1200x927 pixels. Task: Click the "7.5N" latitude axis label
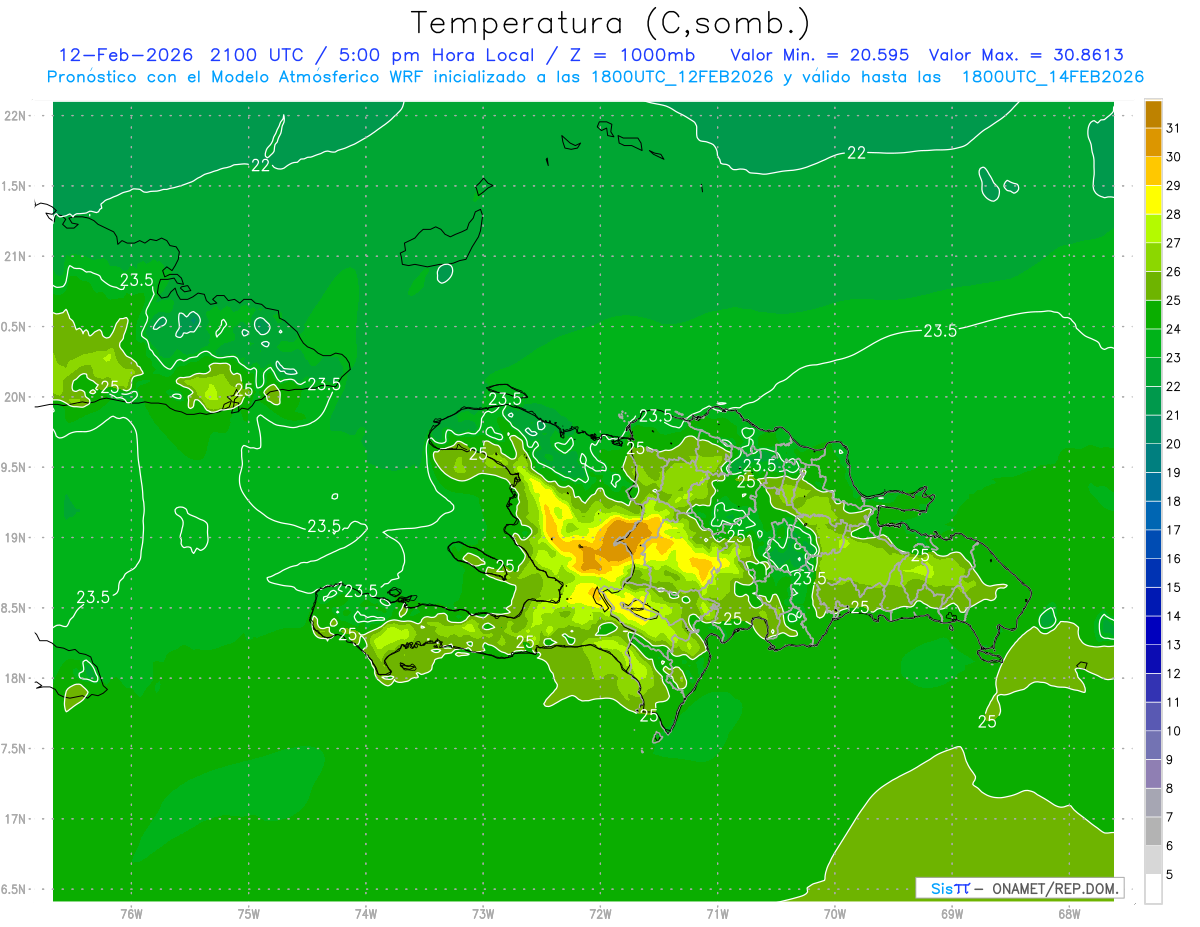(x=15, y=748)
